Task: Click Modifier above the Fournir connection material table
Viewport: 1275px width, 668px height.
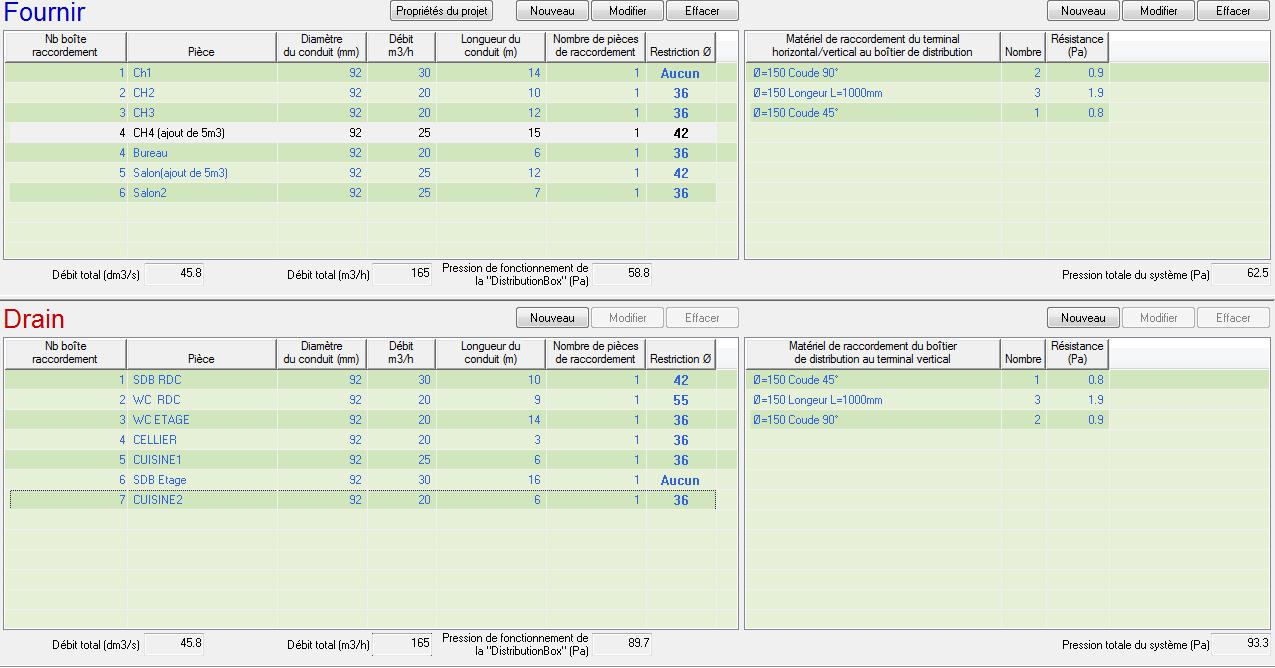Action: (x=1159, y=11)
